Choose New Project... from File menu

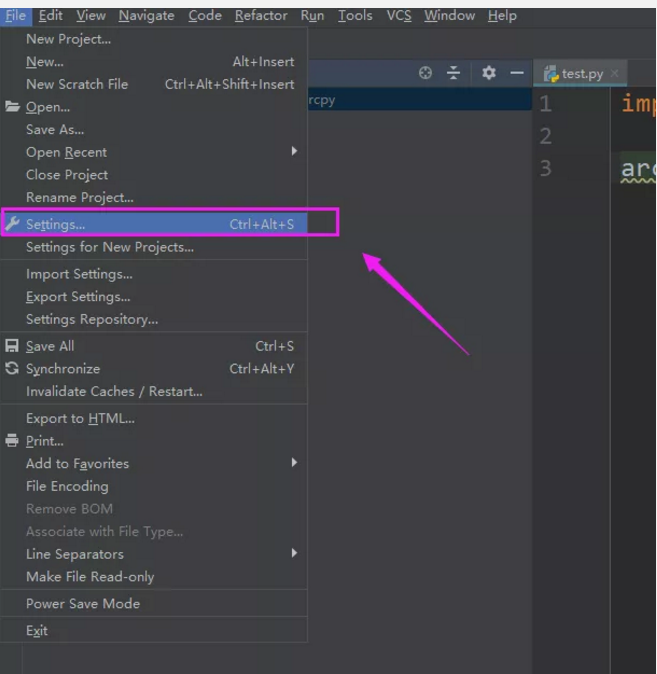pyautogui.click(x=154, y=39)
